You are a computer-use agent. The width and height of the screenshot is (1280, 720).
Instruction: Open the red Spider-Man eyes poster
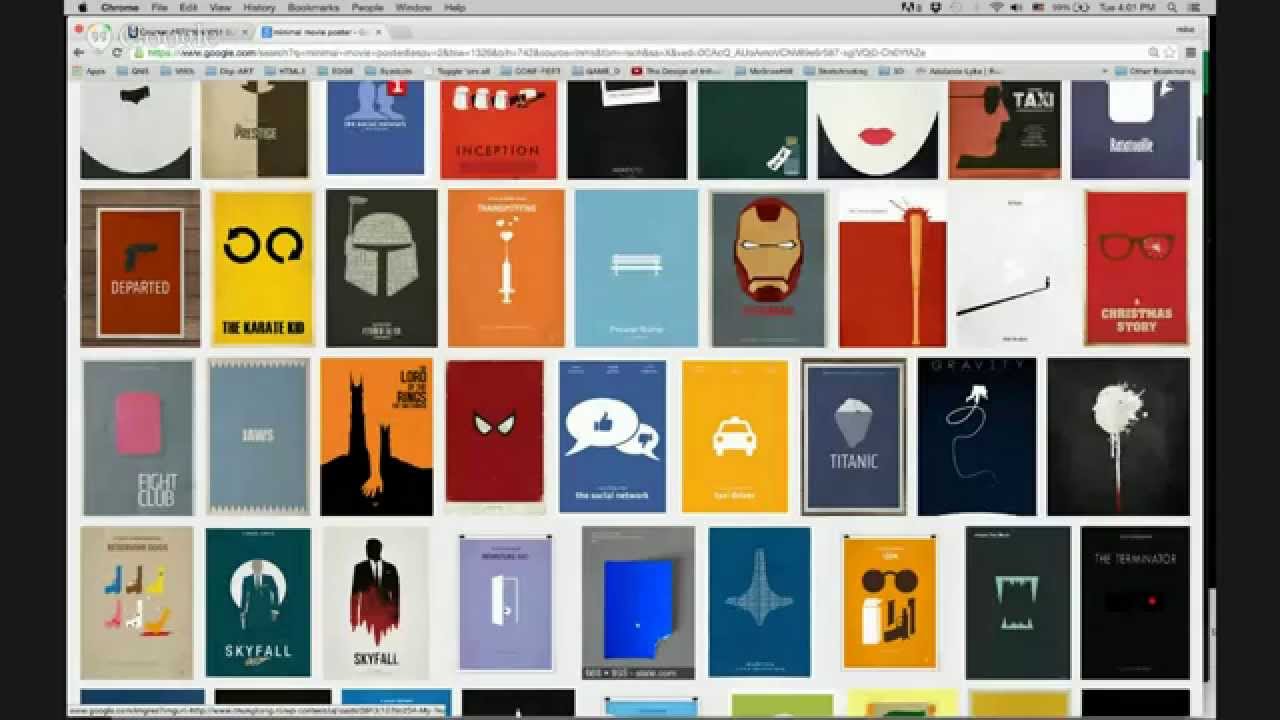point(495,437)
